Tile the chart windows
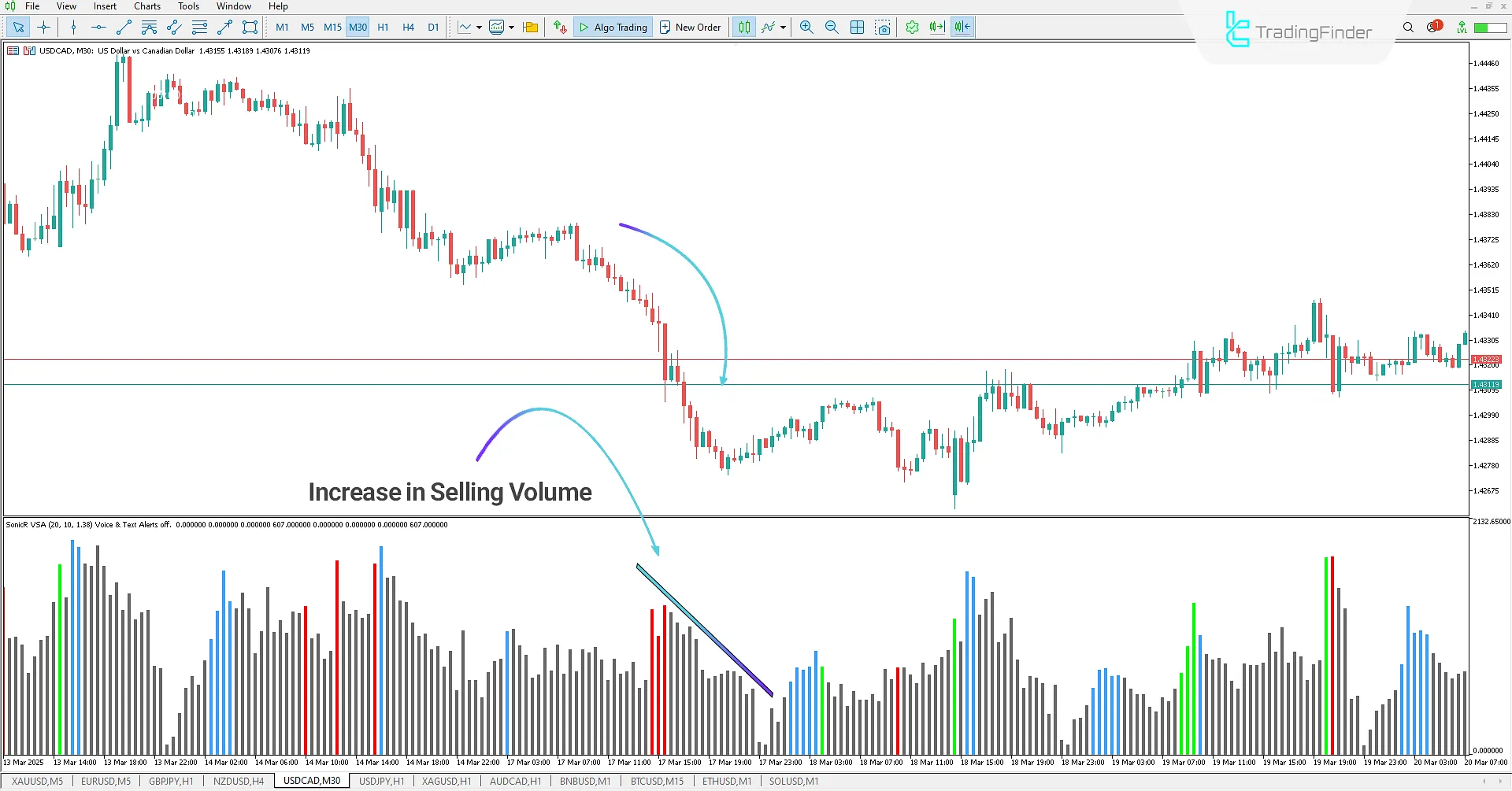 (x=857, y=27)
